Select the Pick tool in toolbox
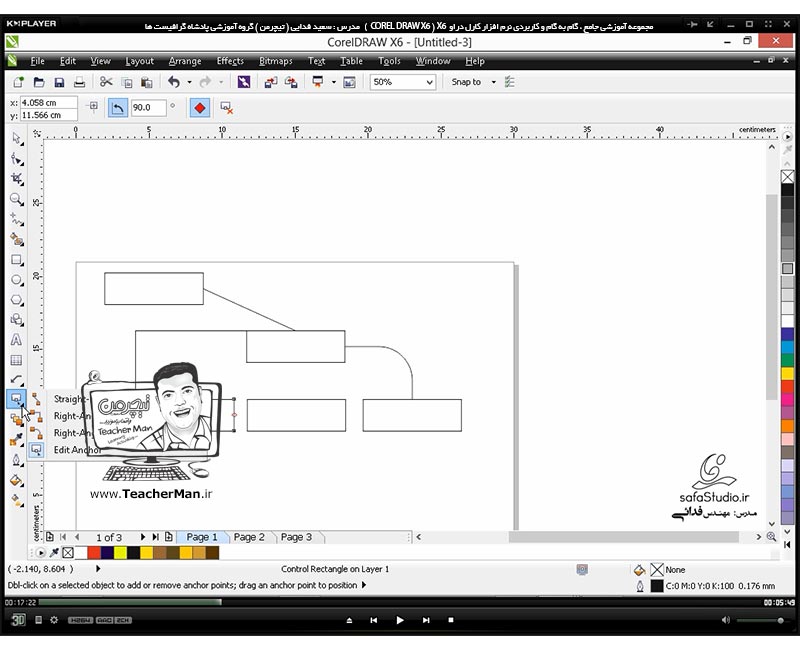This screenshot has width=800, height=650. [17, 138]
